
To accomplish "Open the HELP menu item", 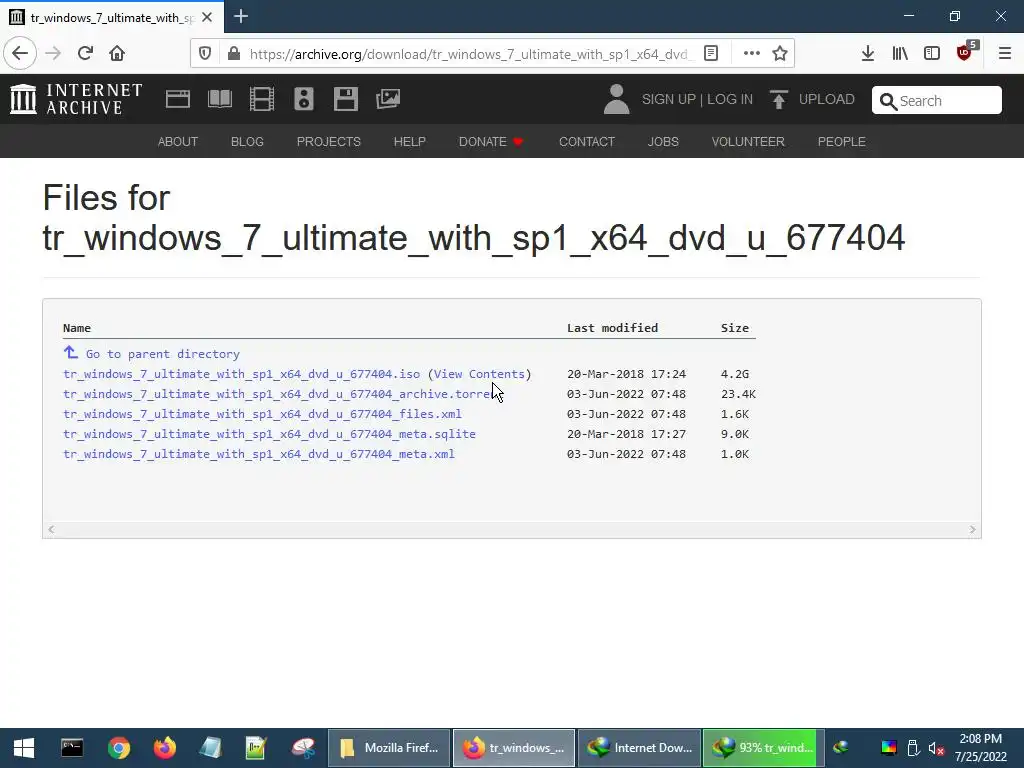I will 409,142.
